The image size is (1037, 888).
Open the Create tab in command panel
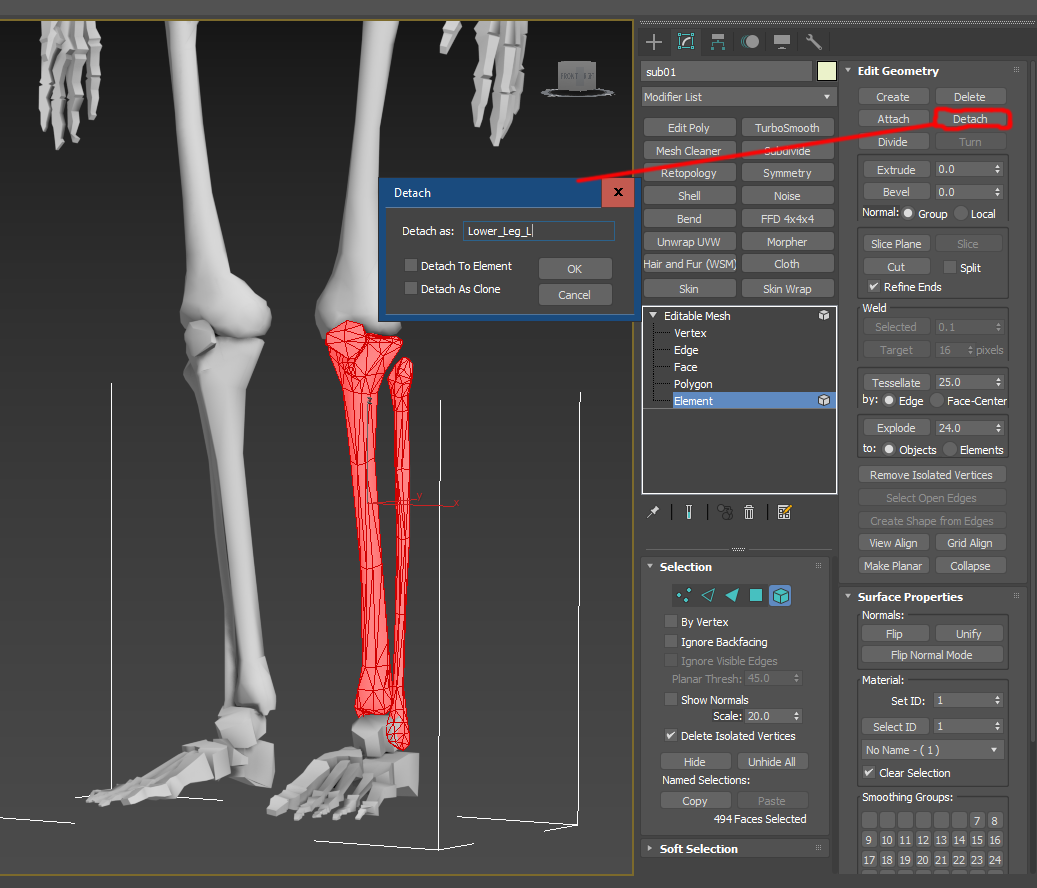point(652,42)
